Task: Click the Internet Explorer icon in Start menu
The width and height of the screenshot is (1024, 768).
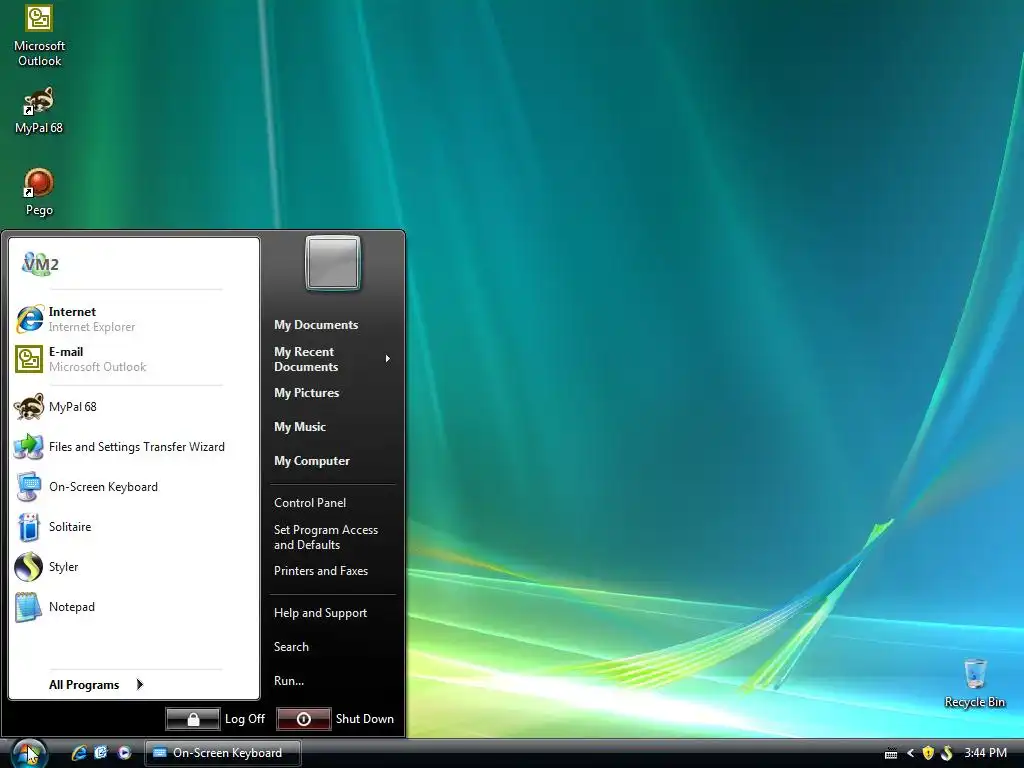Action: [x=29, y=319]
